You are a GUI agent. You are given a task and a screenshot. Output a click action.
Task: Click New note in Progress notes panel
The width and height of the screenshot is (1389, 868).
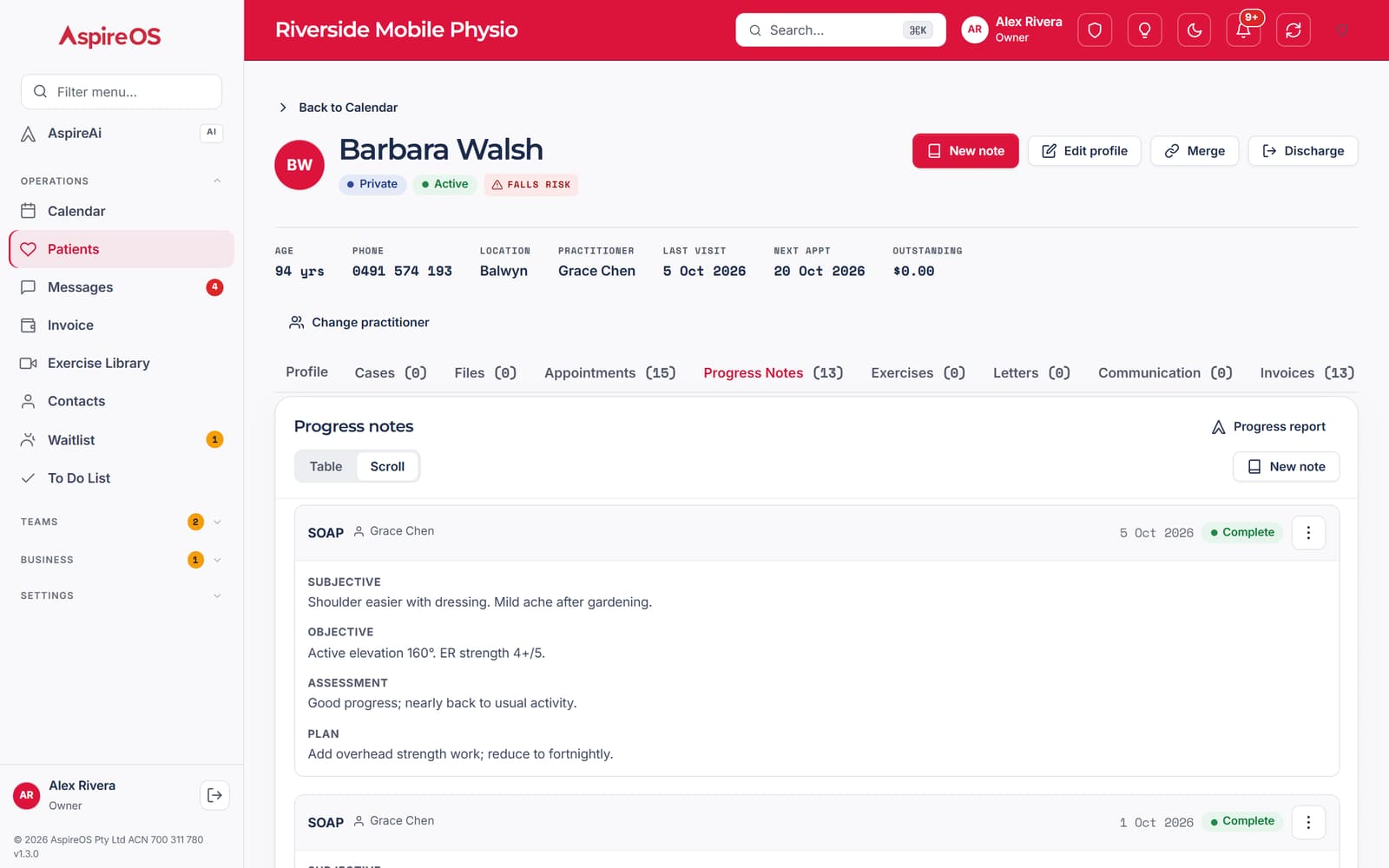point(1286,467)
